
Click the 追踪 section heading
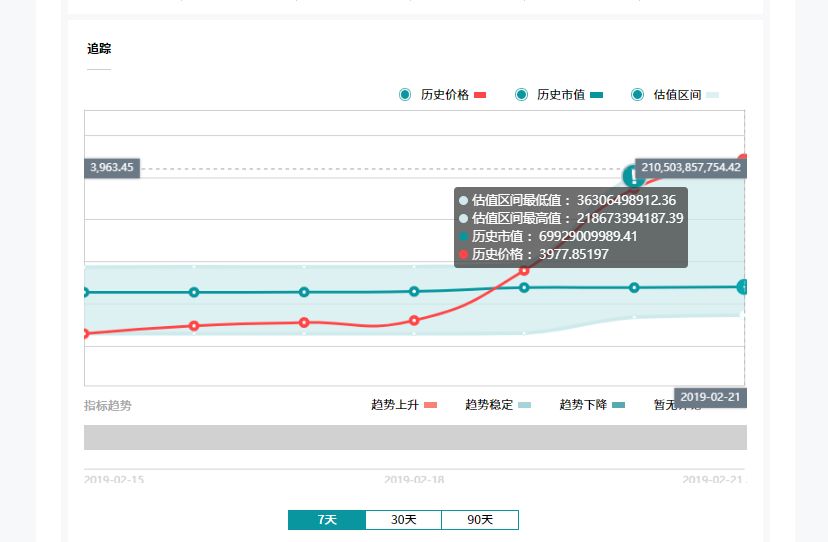click(99, 49)
